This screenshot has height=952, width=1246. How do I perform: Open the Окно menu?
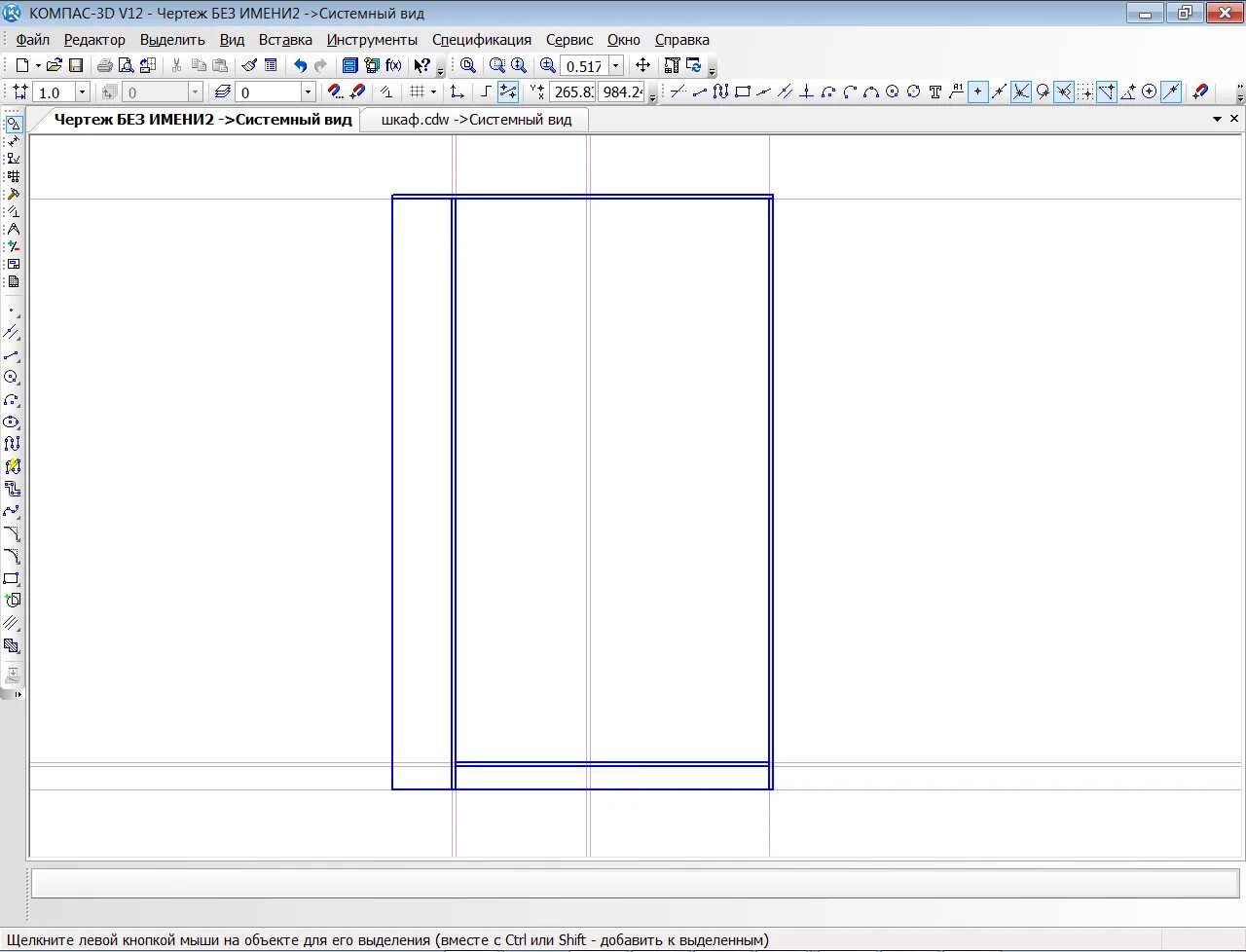624,40
